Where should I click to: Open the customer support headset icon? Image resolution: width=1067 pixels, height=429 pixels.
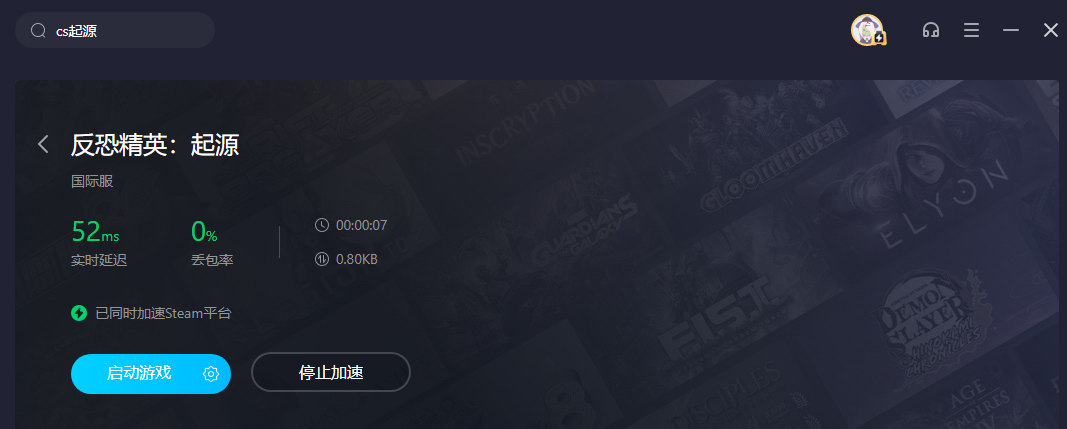pos(931,30)
